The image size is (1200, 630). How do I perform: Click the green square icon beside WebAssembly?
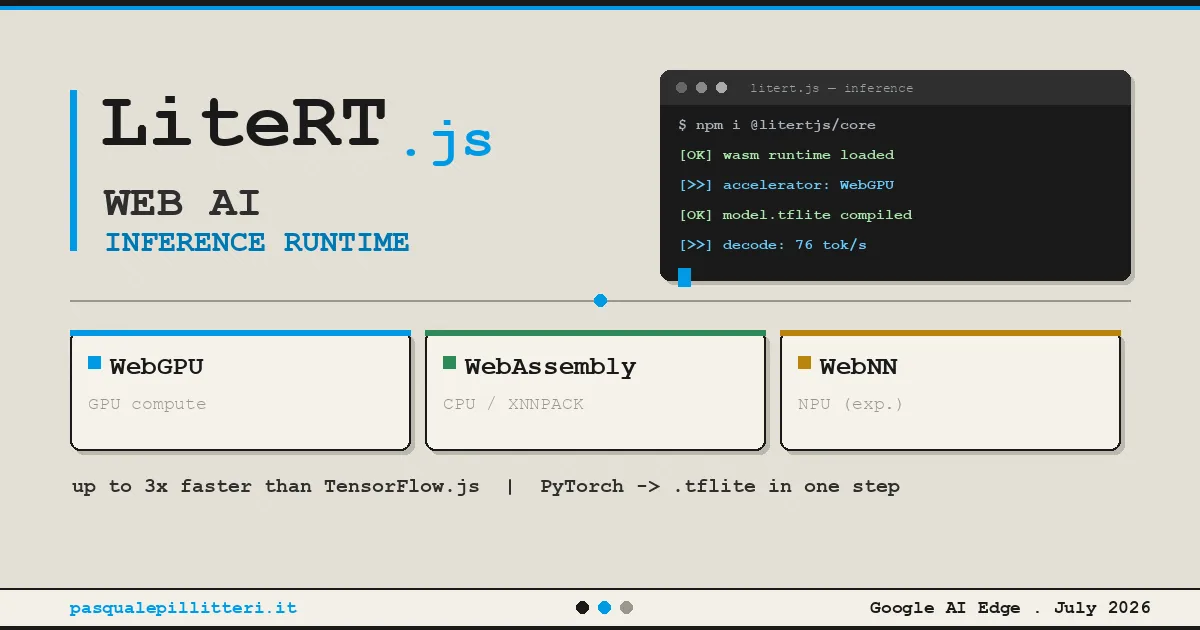450,363
